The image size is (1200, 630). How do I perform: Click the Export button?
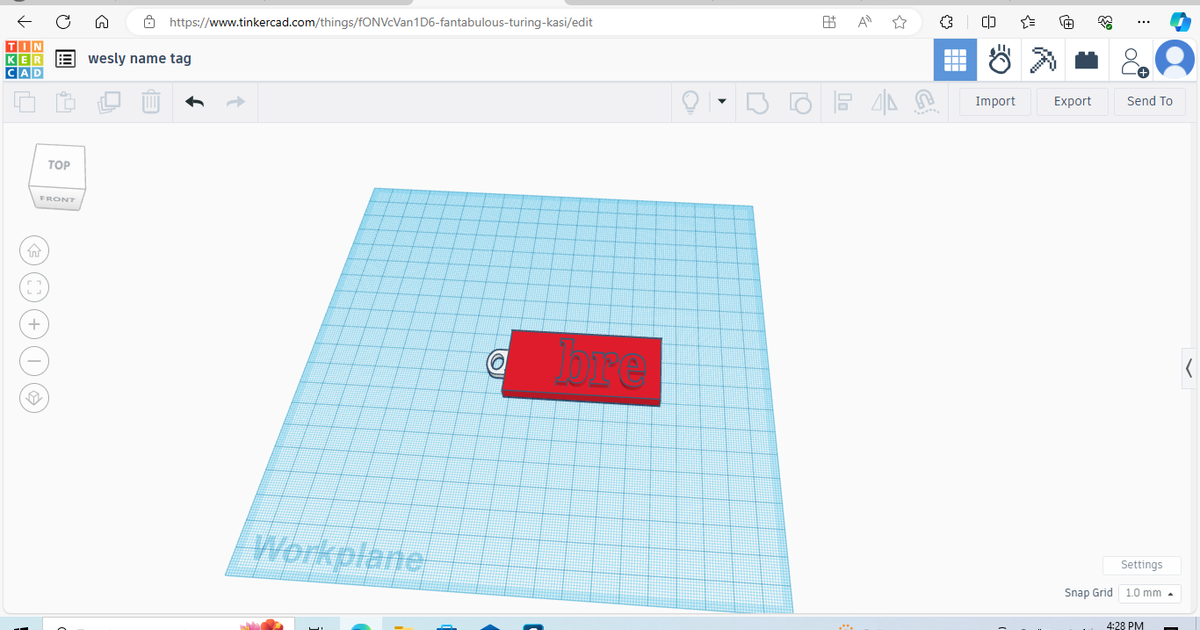[x=1072, y=101]
